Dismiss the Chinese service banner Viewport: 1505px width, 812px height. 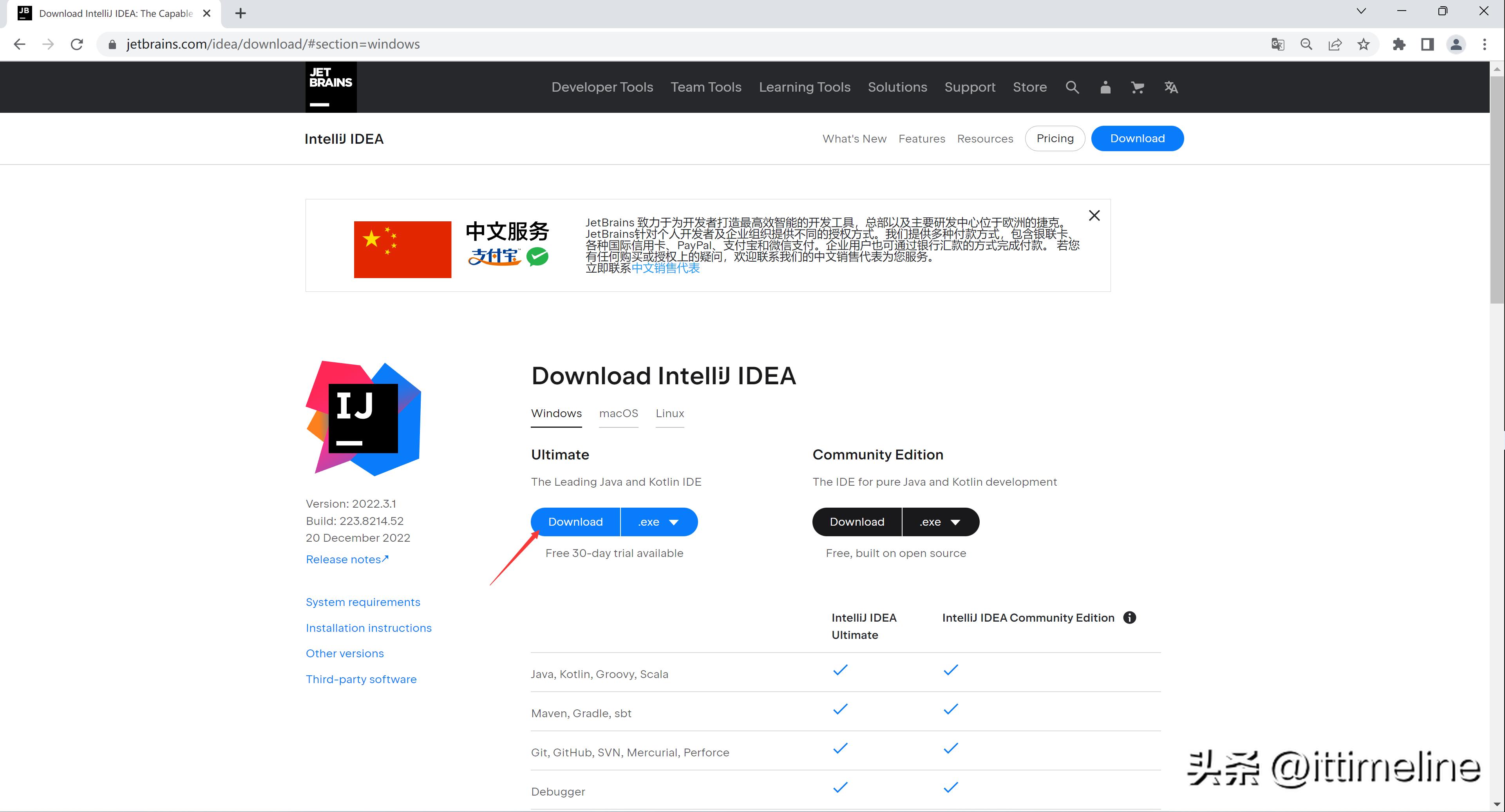(1094, 215)
